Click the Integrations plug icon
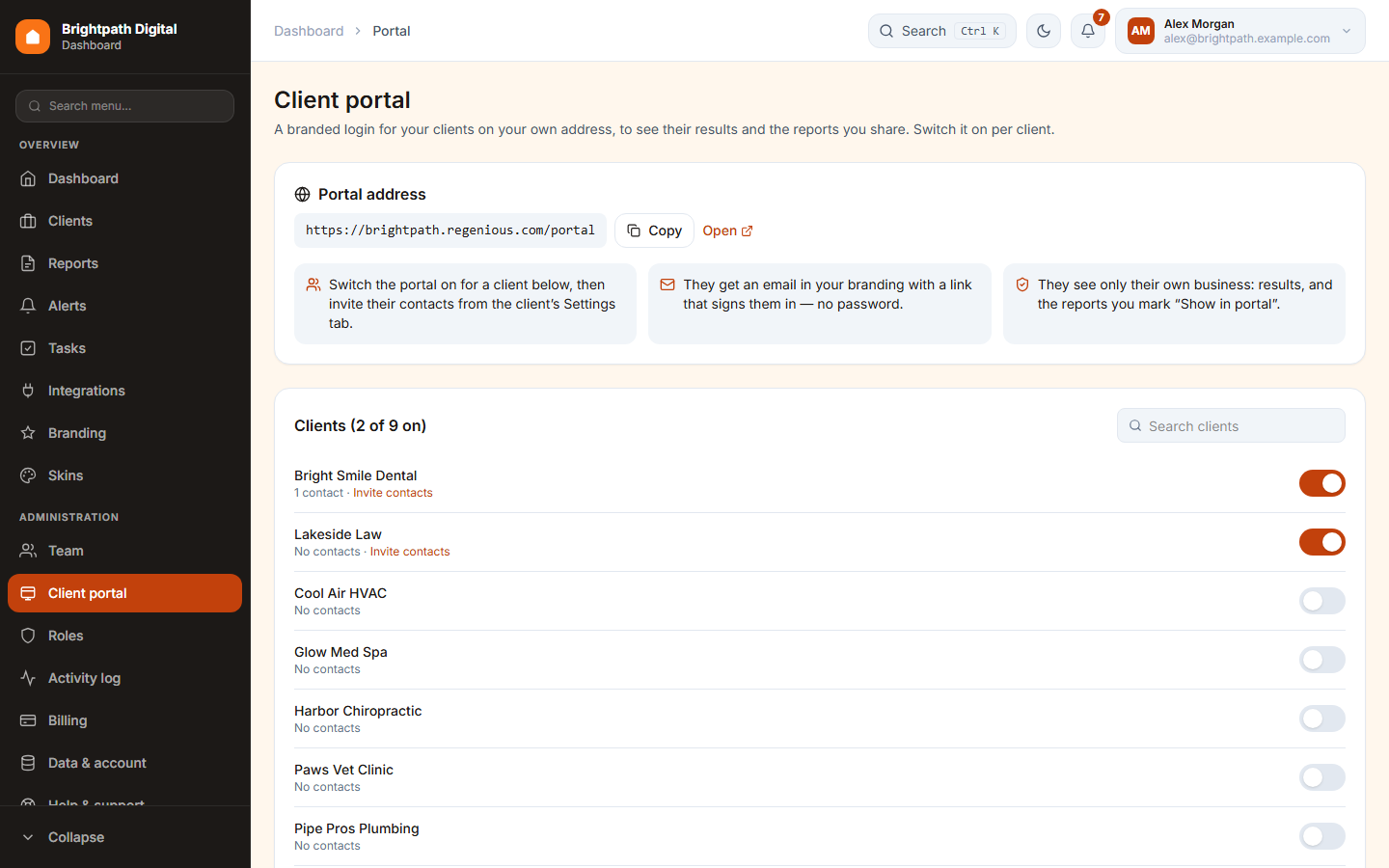The image size is (1389, 868). [x=28, y=391]
